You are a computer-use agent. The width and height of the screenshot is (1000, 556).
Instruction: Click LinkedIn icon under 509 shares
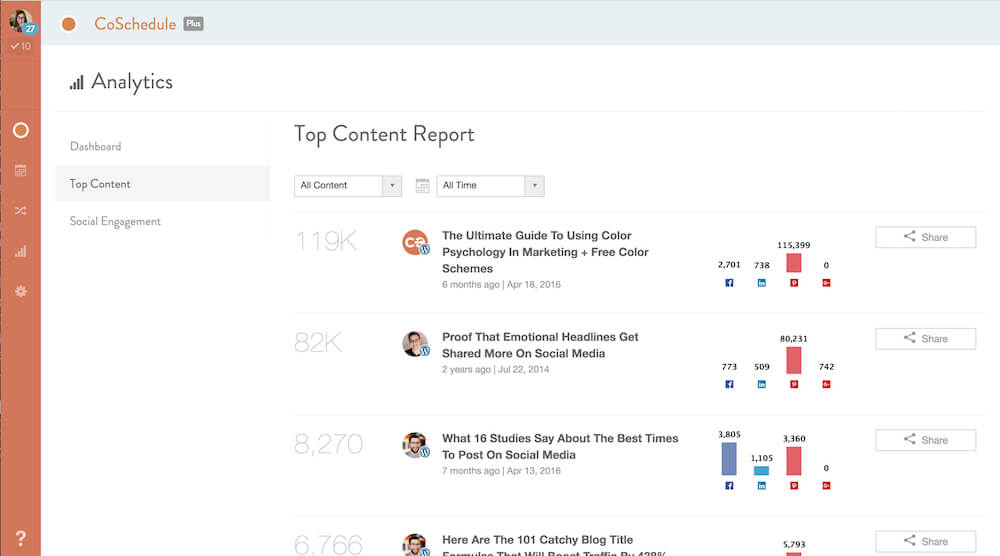(761, 384)
